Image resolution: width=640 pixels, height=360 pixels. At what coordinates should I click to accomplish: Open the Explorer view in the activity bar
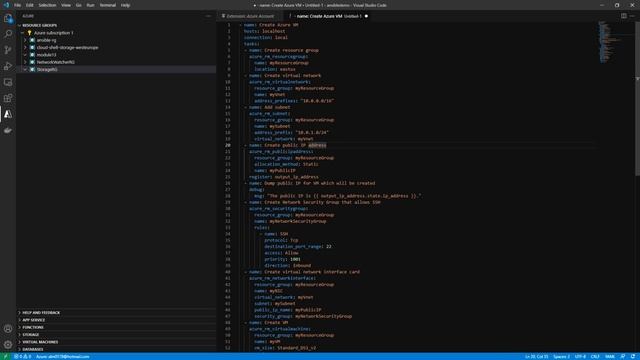pos(8,18)
